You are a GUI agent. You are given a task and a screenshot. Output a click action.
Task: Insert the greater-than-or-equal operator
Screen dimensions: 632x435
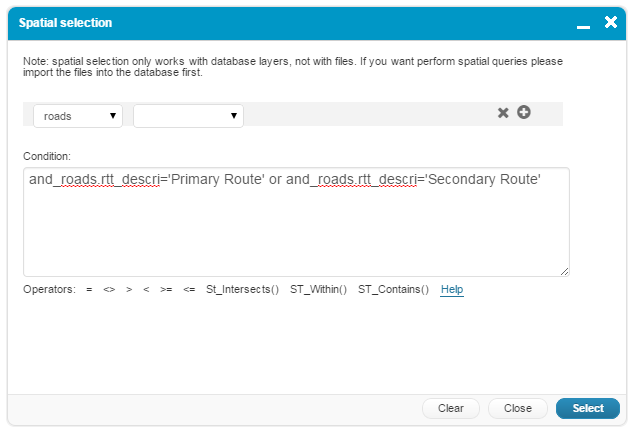(166, 290)
